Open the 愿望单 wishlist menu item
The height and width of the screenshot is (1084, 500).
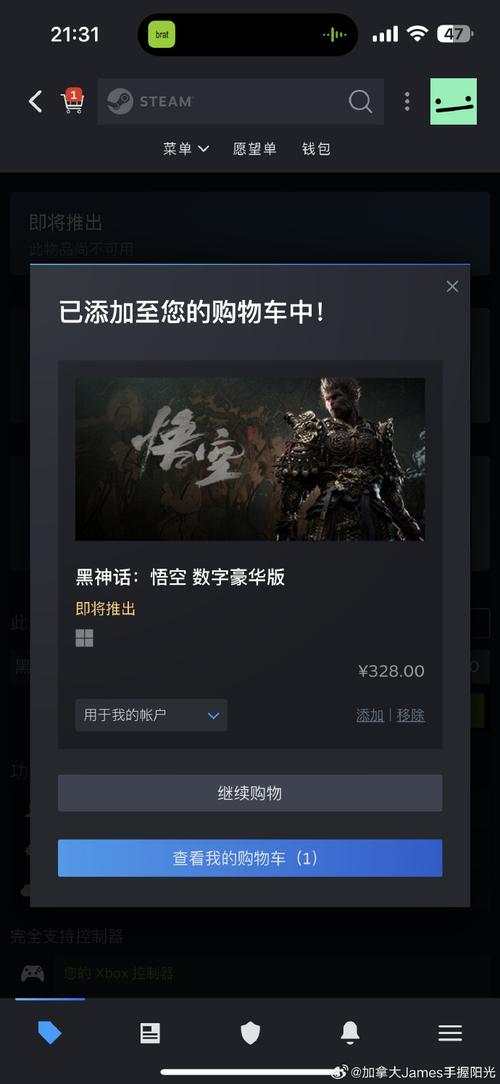click(x=254, y=149)
